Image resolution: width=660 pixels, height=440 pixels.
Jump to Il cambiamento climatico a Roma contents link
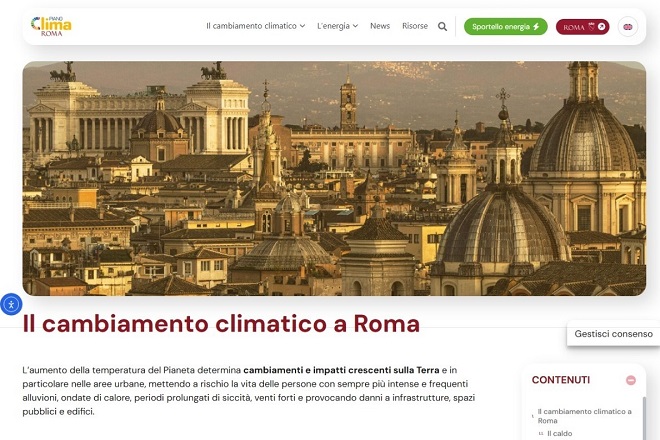585,416
